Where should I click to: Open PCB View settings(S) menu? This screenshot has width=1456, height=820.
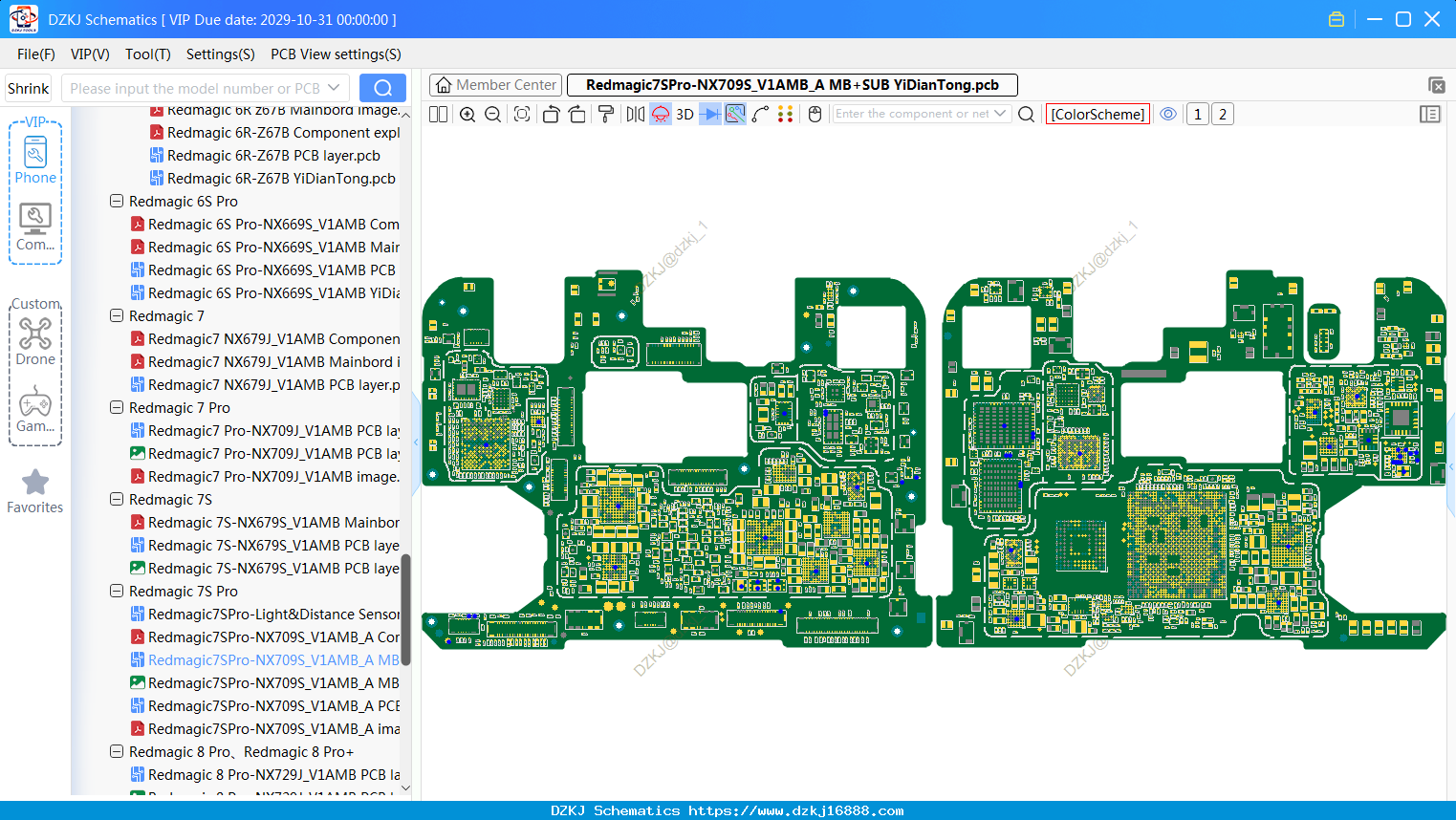336,54
